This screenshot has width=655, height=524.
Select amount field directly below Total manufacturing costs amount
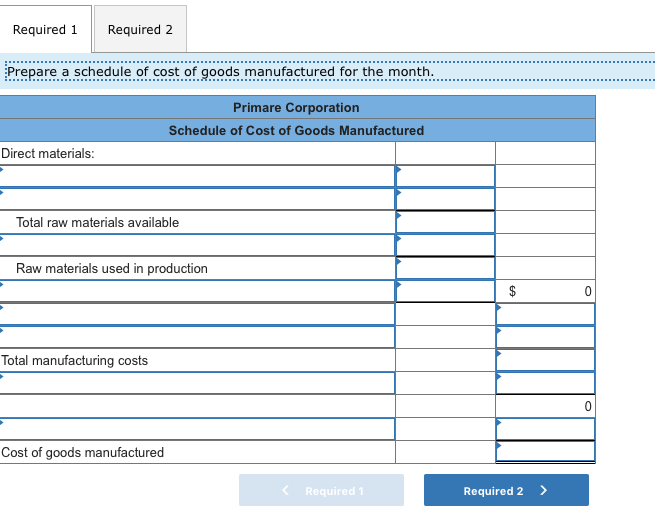546,383
